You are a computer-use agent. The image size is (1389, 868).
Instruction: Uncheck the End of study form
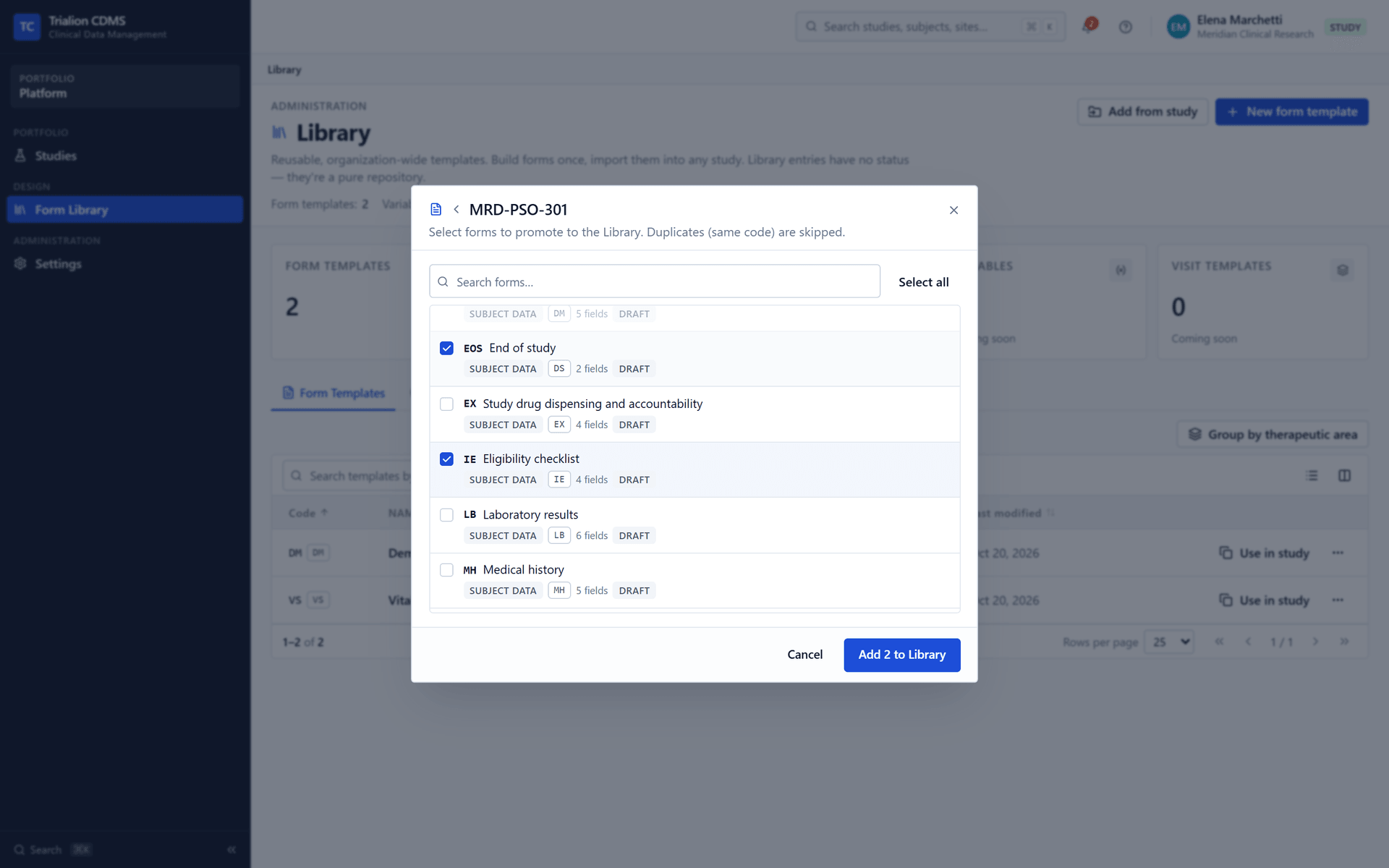click(x=446, y=348)
